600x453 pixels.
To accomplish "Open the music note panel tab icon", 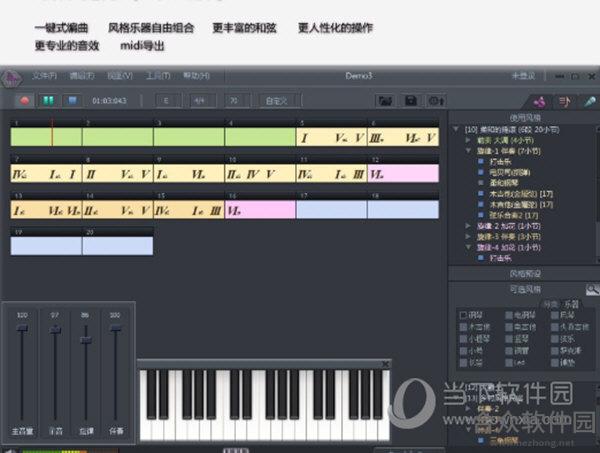I will (x=564, y=102).
